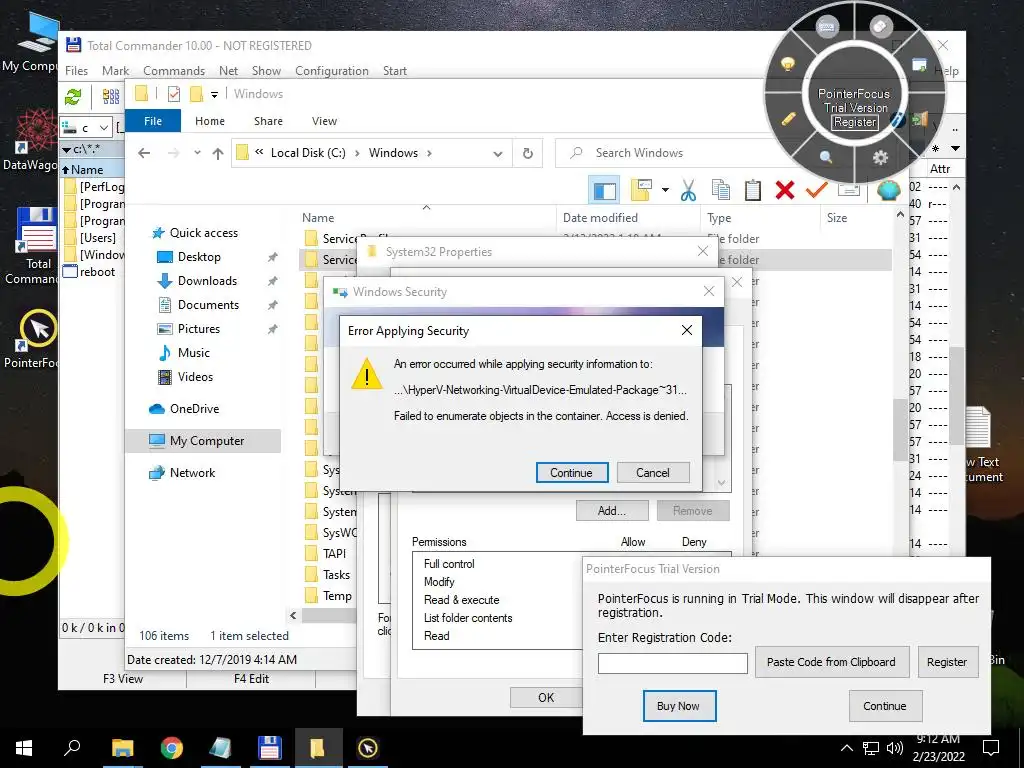Viewport: 1024px width, 768px height.
Task: Open the recent locations chevron in Explorer
Action: (x=197, y=153)
